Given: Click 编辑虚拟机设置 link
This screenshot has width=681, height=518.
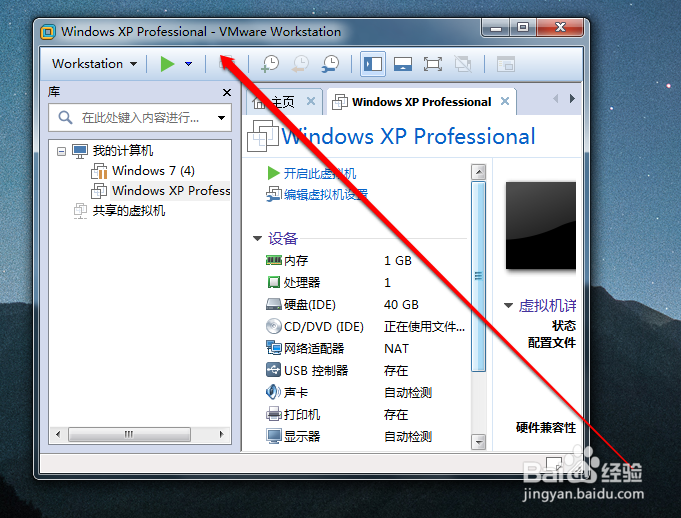Looking at the screenshot, I should [x=326, y=195].
